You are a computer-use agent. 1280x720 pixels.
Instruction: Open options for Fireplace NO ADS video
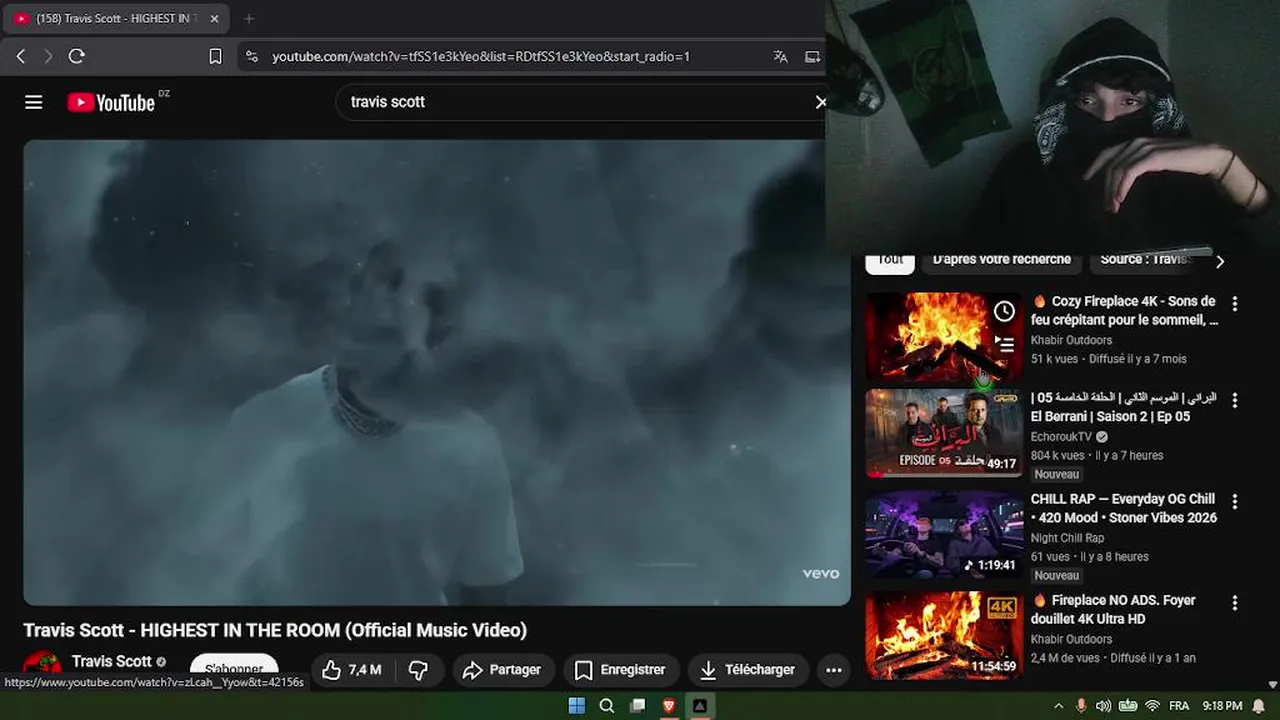pyautogui.click(x=1235, y=603)
